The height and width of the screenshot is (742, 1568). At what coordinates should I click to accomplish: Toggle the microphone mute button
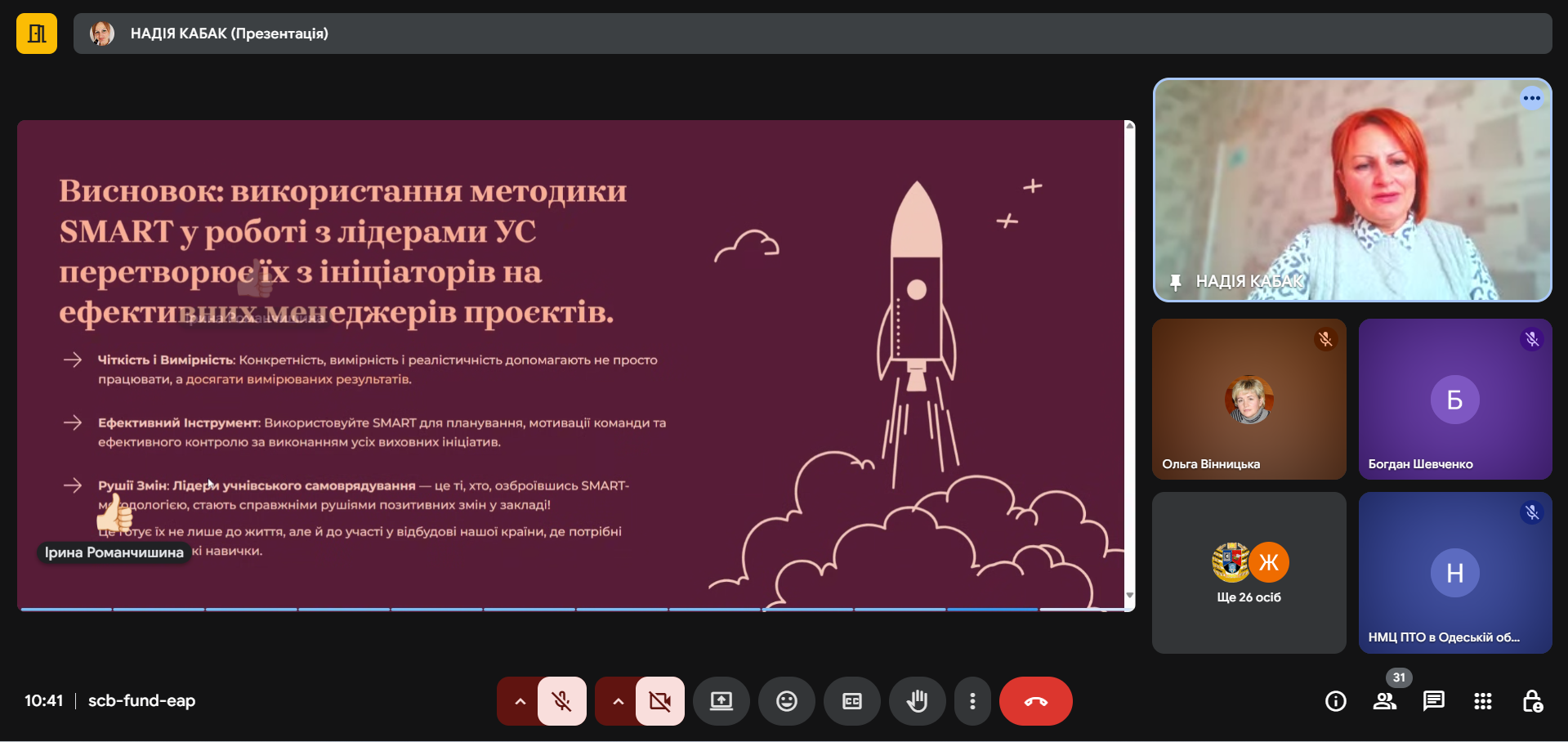tap(562, 701)
